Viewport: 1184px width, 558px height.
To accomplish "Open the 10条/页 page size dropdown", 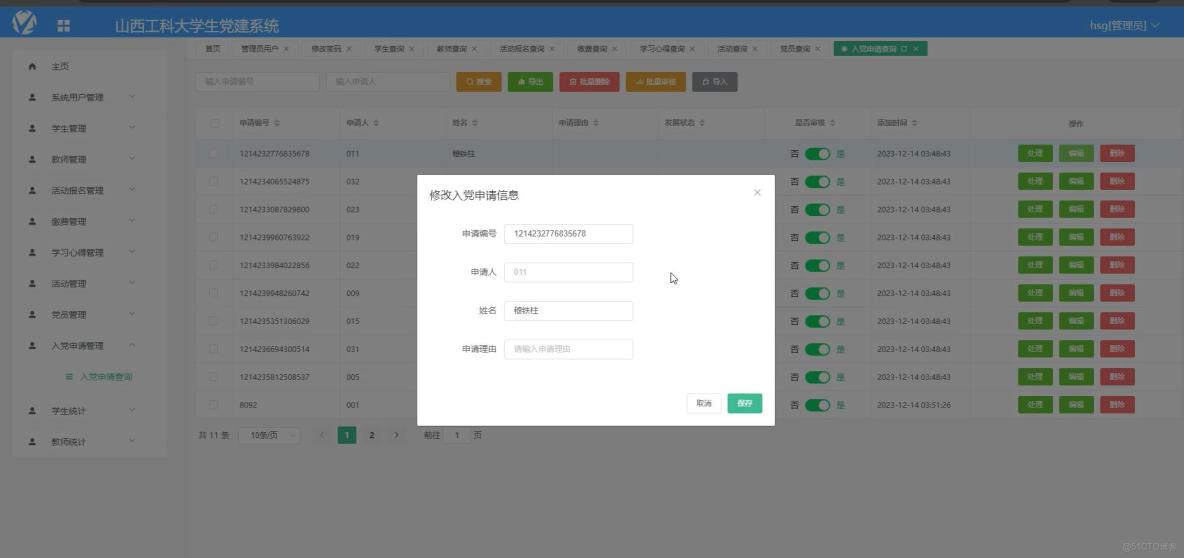I will coord(269,436).
